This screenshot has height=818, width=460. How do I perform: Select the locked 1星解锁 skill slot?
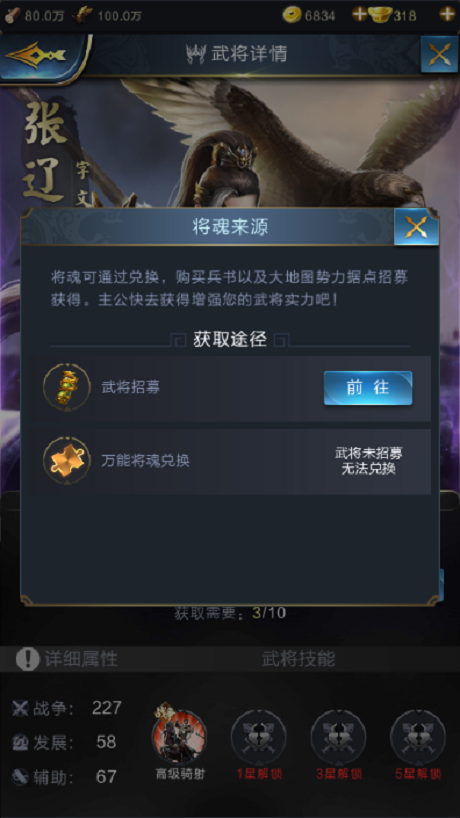point(259,738)
